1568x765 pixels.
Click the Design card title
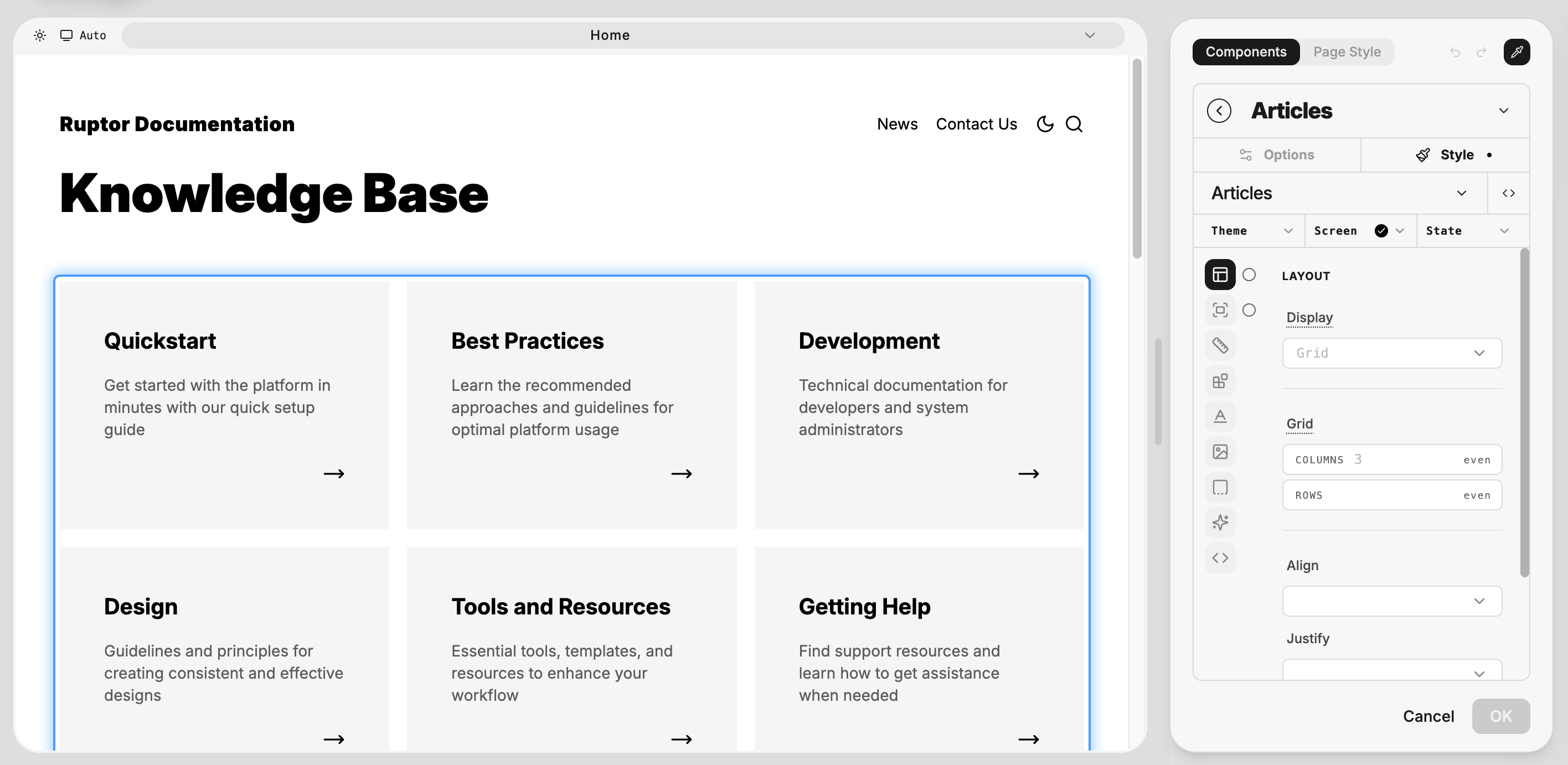pyautogui.click(x=141, y=607)
